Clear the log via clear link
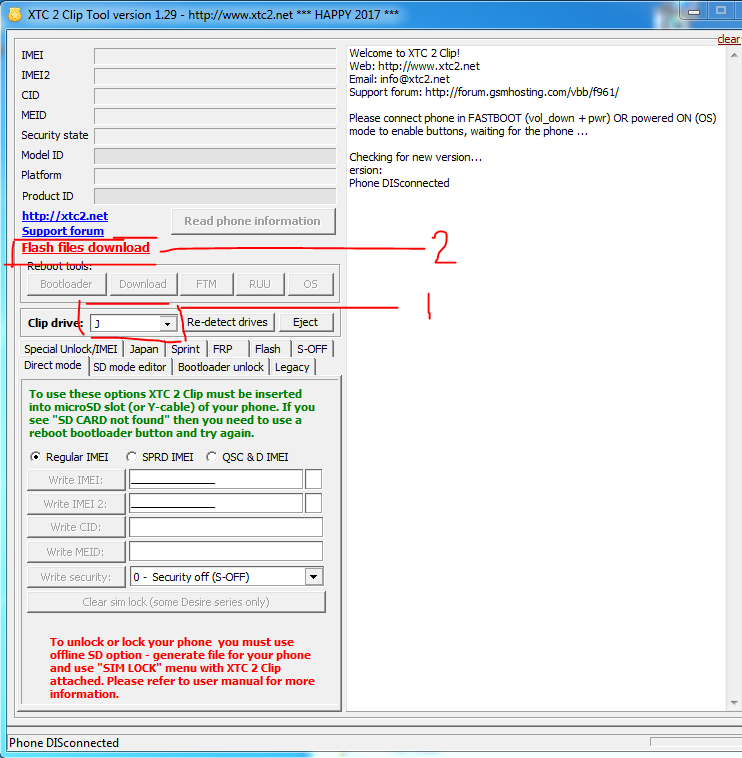The image size is (742, 758). pyautogui.click(x=728, y=39)
